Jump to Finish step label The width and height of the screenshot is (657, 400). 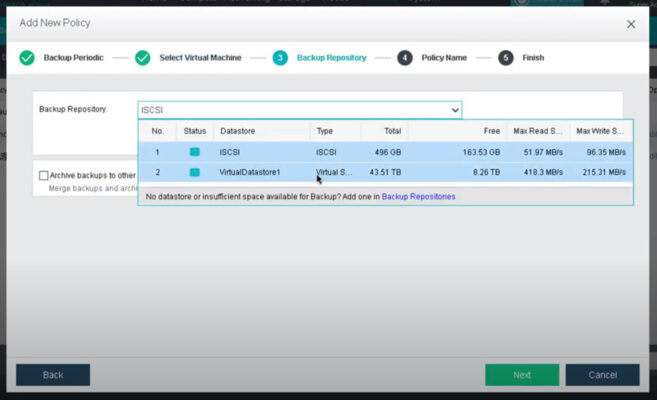[x=533, y=58]
